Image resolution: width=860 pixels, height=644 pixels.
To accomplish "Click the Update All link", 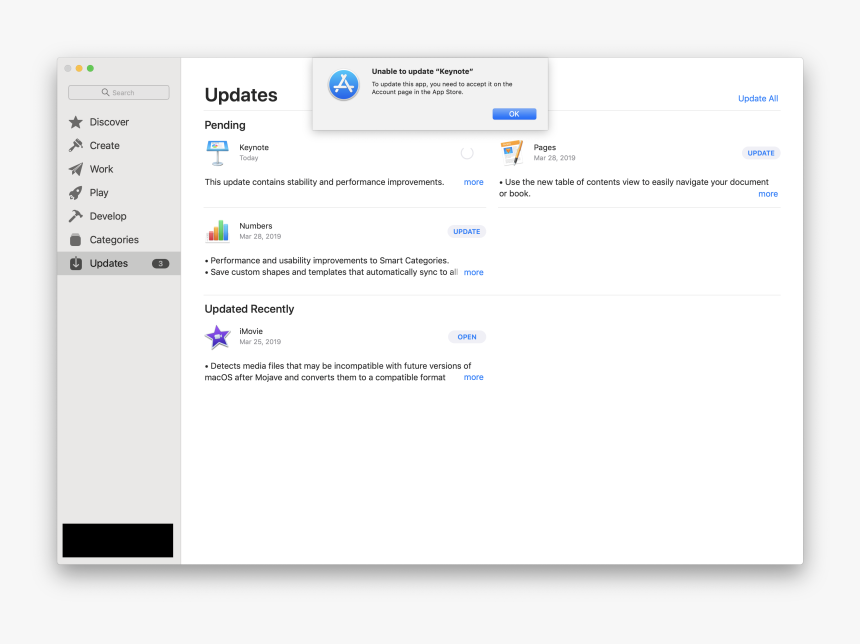I will tap(758, 98).
